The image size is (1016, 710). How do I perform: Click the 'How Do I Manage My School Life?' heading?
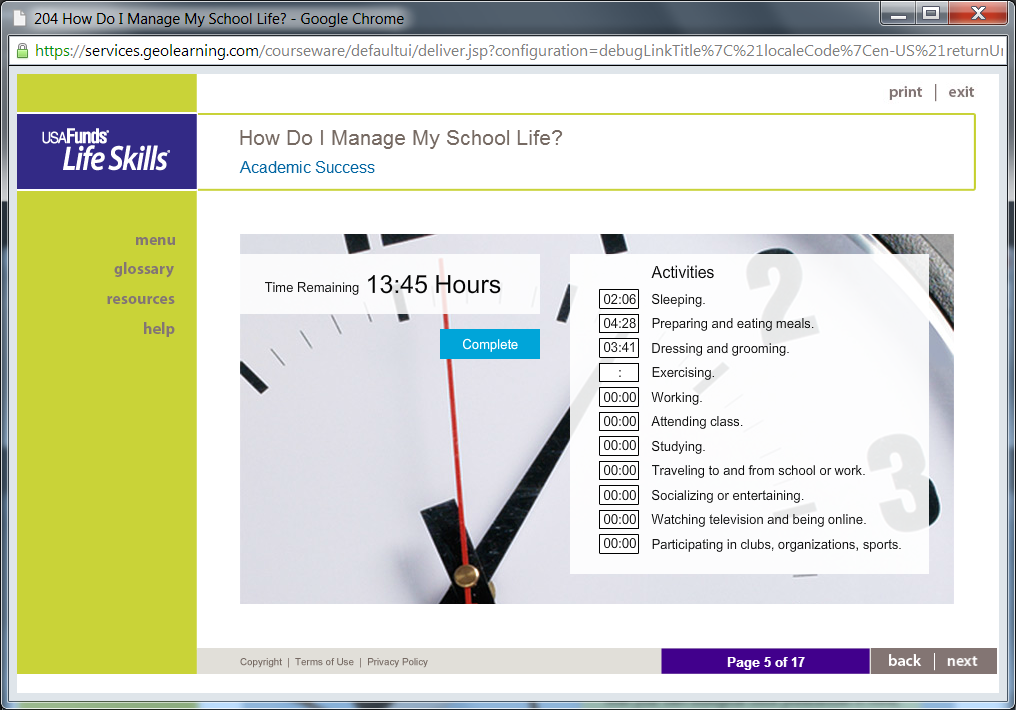tap(400, 138)
